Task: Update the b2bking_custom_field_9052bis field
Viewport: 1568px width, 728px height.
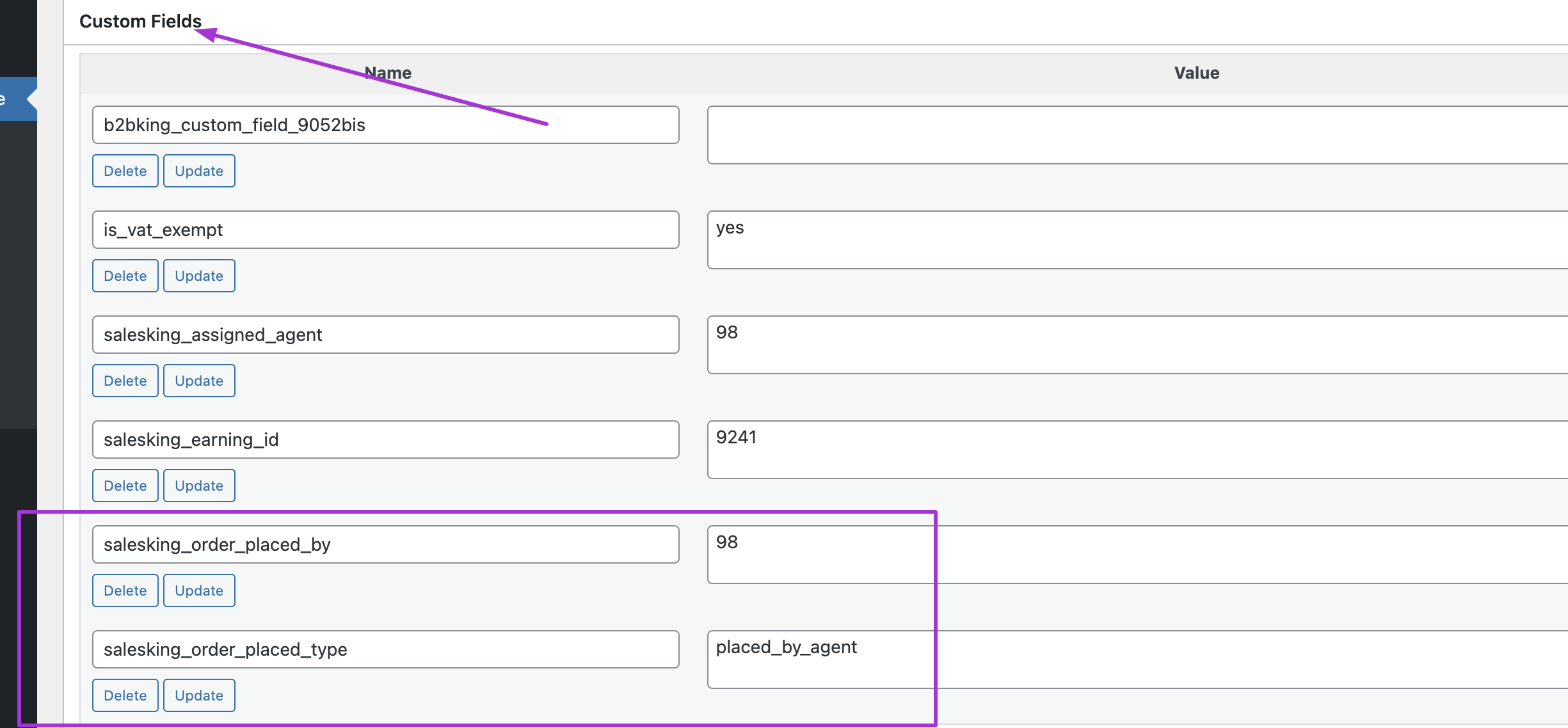Action: click(x=199, y=171)
